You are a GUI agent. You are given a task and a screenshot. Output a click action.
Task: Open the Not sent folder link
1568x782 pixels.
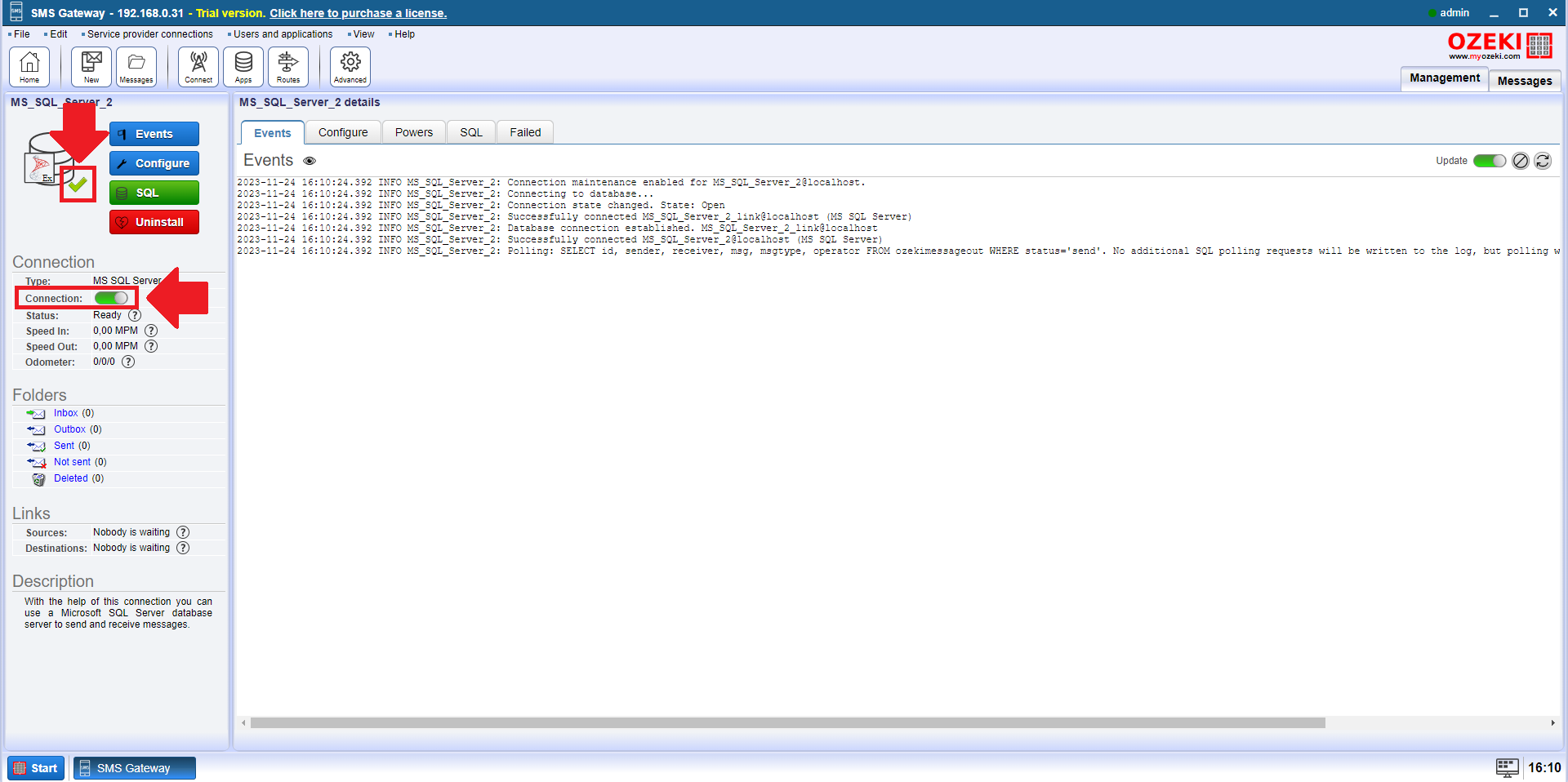point(72,462)
